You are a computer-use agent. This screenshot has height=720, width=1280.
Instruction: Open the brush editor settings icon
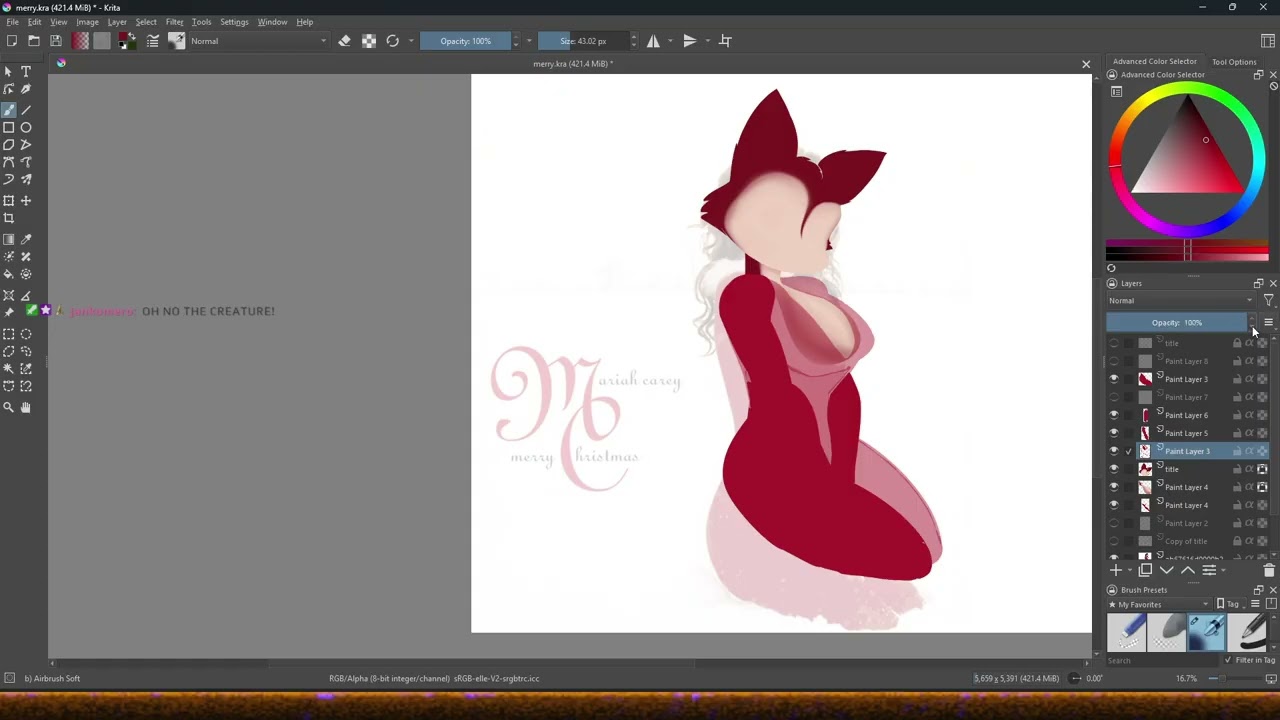tap(153, 41)
